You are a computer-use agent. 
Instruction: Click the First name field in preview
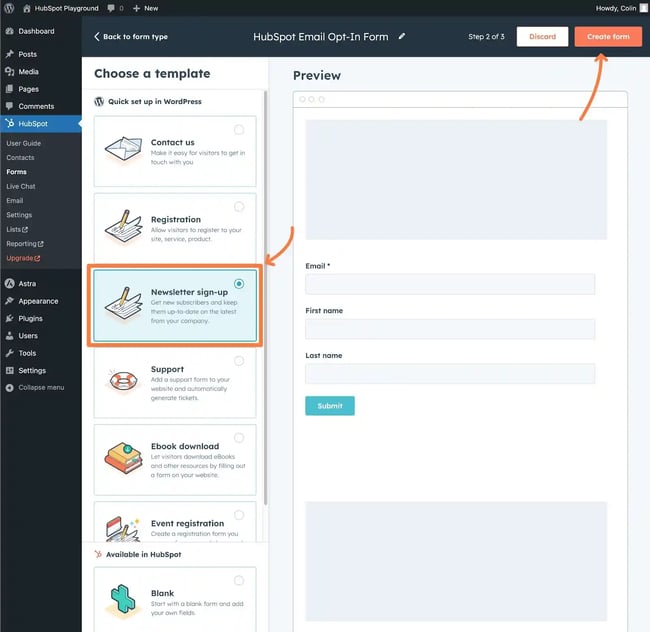pos(450,329)
